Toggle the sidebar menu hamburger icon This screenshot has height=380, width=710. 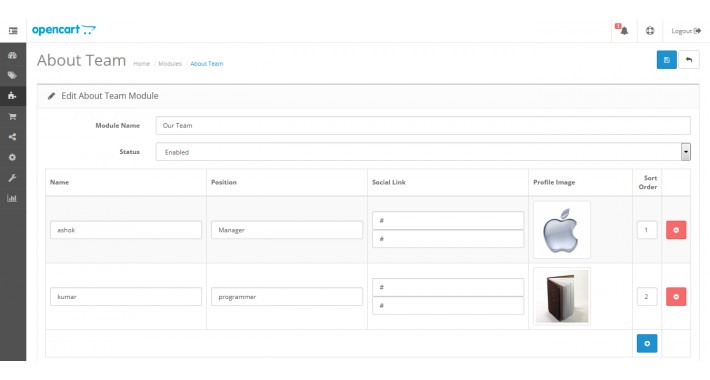13,31
